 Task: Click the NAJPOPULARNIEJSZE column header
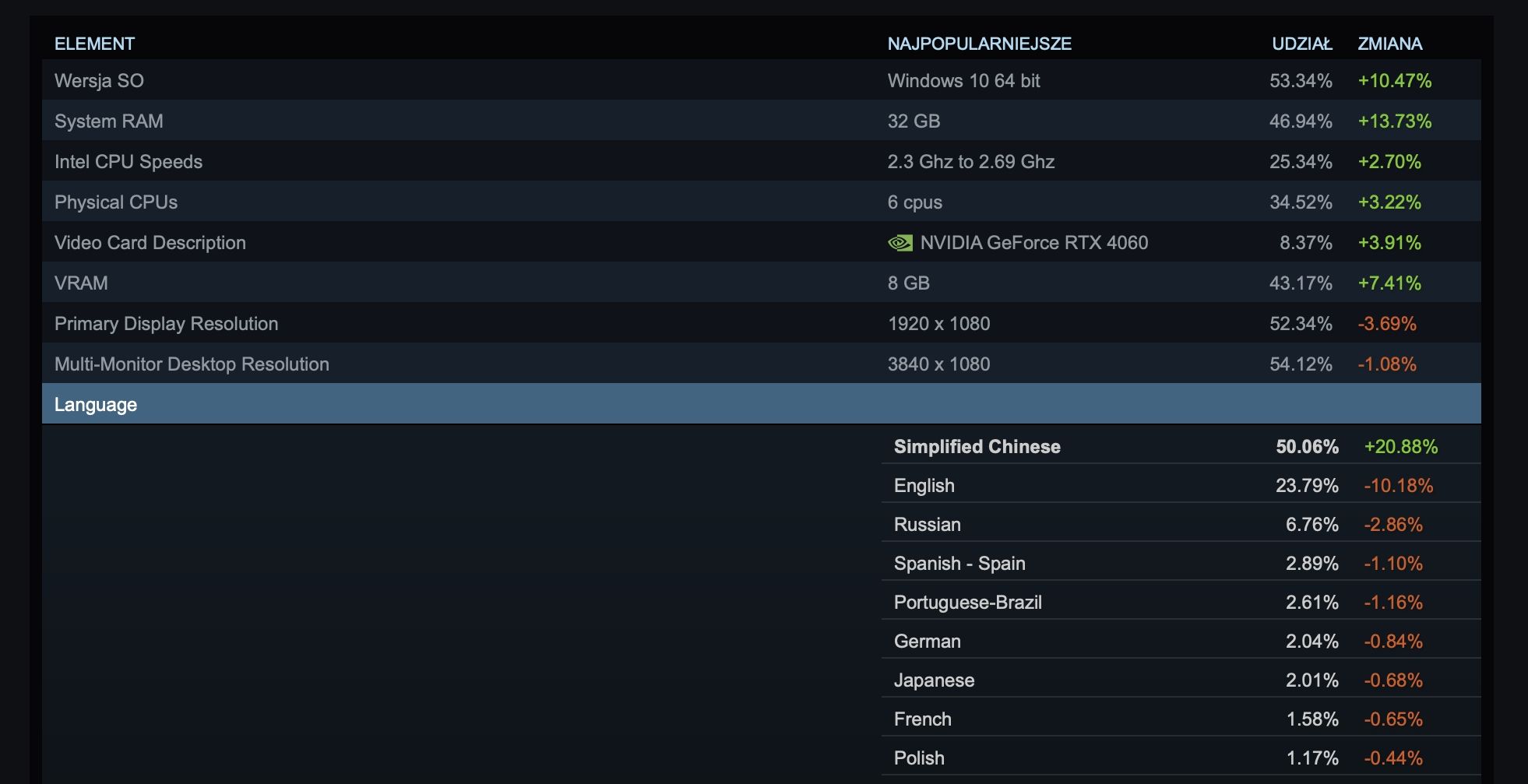pos(979,44)
